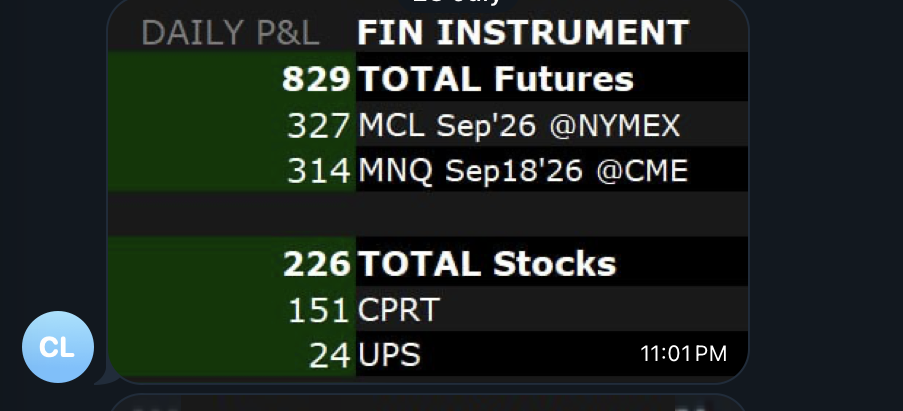Click the 24 daily P&L value
The image size is (903, 411).
[x=330, y=355]
